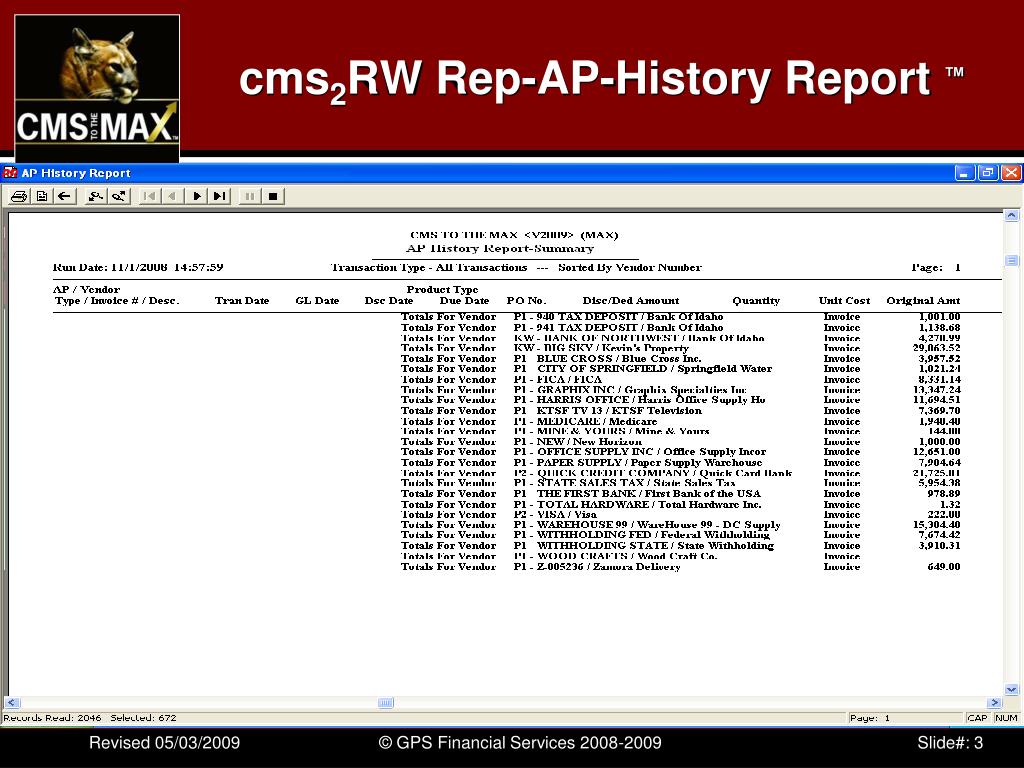Click vertical scrollbar up arrow
This screenshot has width=1024, height=768.
1012,216
